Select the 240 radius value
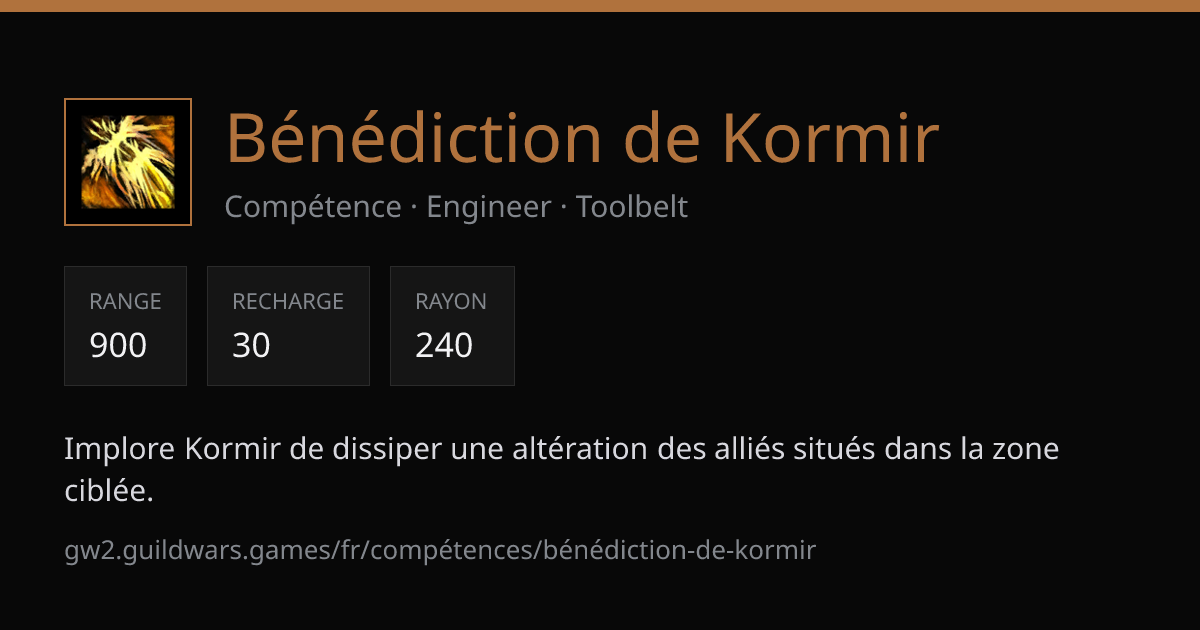 444,345
